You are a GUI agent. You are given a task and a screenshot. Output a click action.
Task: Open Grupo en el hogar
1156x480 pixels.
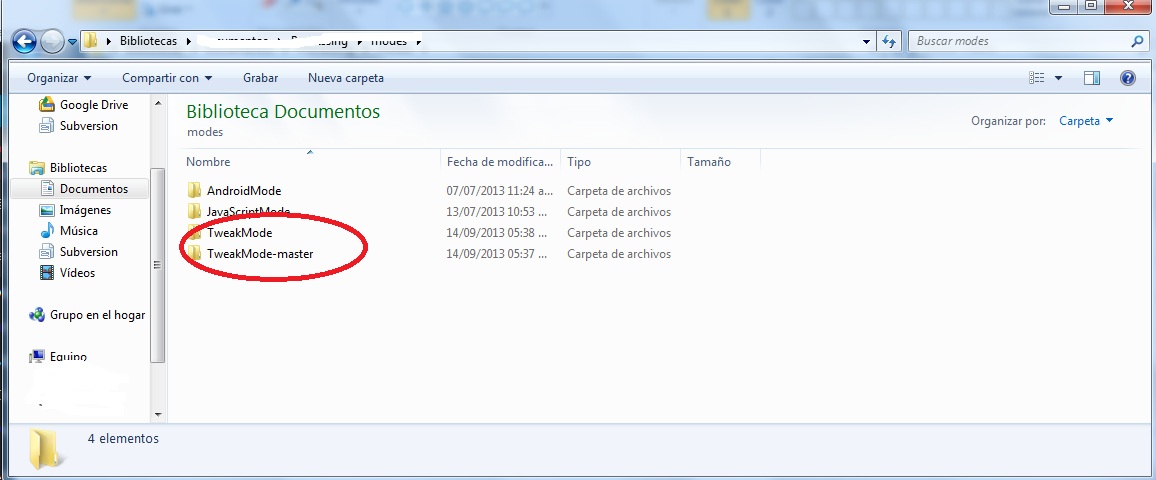(97, 315)
